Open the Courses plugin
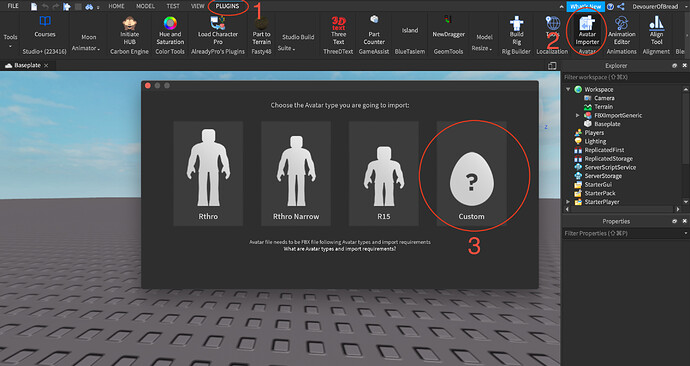The width and height of the screenshot is (690, 366). tap(45, 27)
